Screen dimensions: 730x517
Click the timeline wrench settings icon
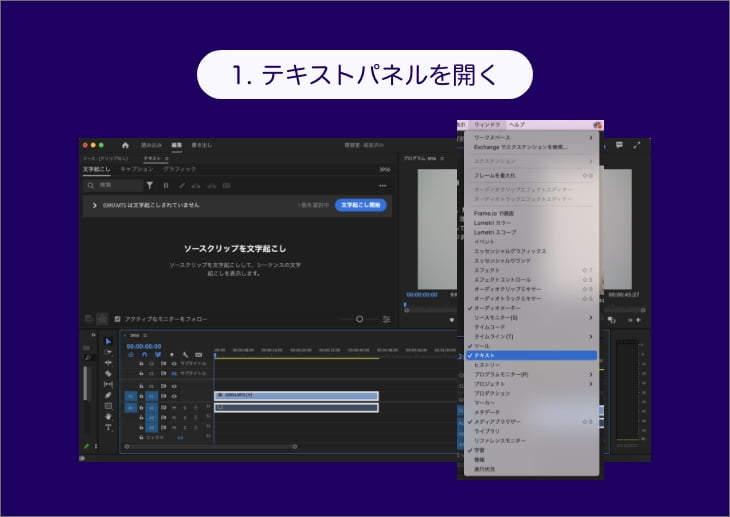click(x=185, y=354)
